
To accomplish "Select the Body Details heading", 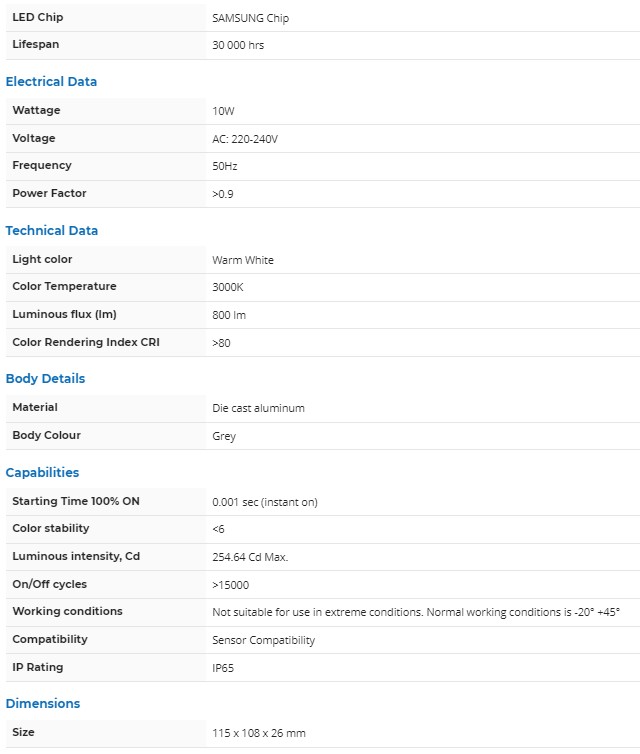I will click(45, 379).
